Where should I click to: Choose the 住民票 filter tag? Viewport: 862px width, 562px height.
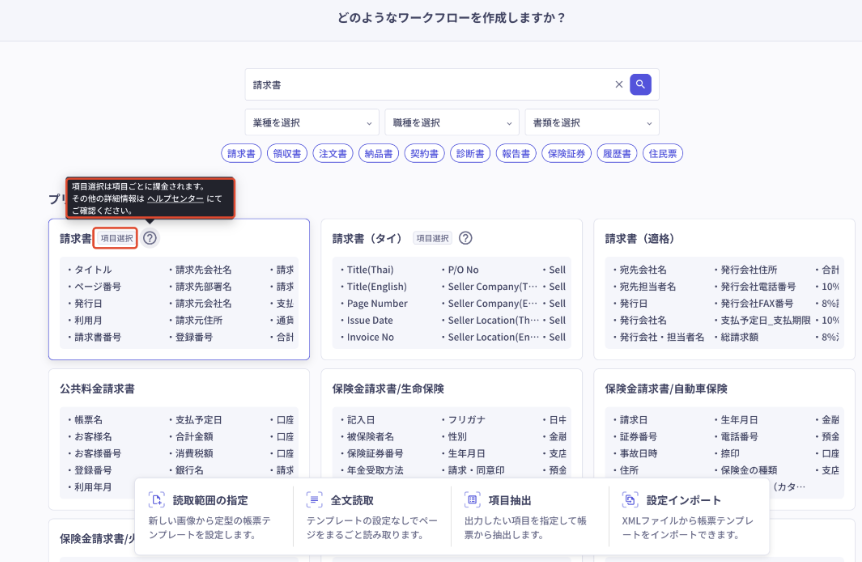pos(663,154)
